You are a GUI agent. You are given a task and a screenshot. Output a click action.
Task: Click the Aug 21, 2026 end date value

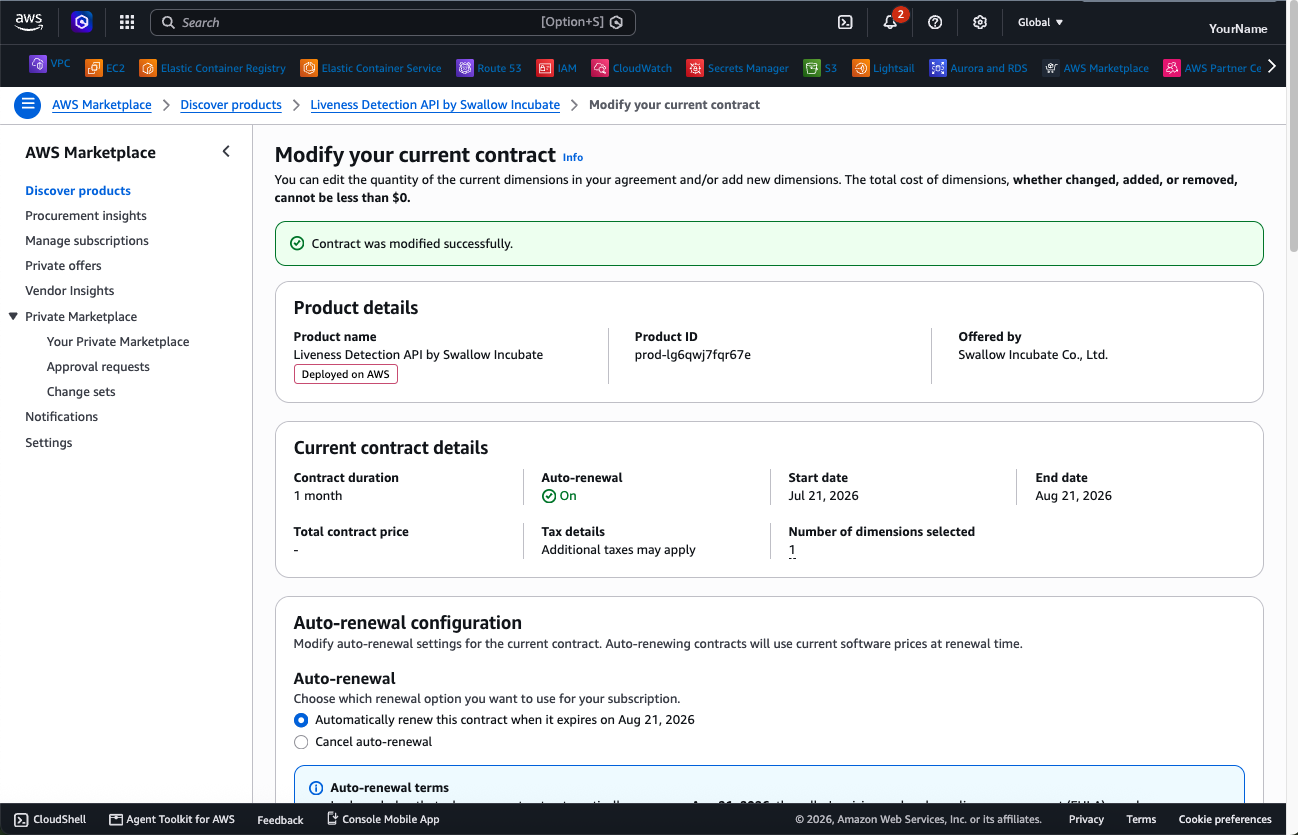[x=1074, y=495]
